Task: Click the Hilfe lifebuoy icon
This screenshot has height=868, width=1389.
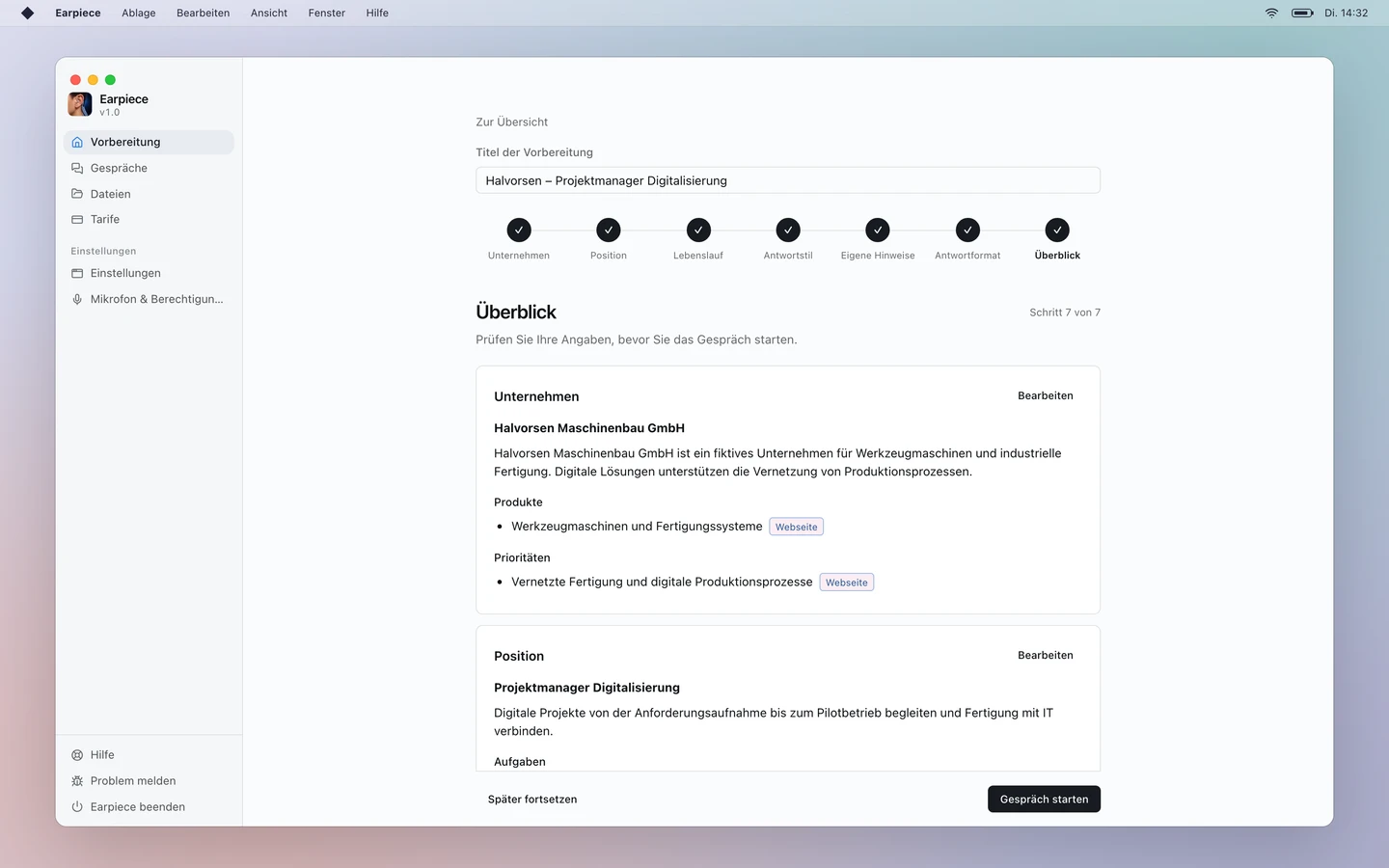Action: point(77,755)
